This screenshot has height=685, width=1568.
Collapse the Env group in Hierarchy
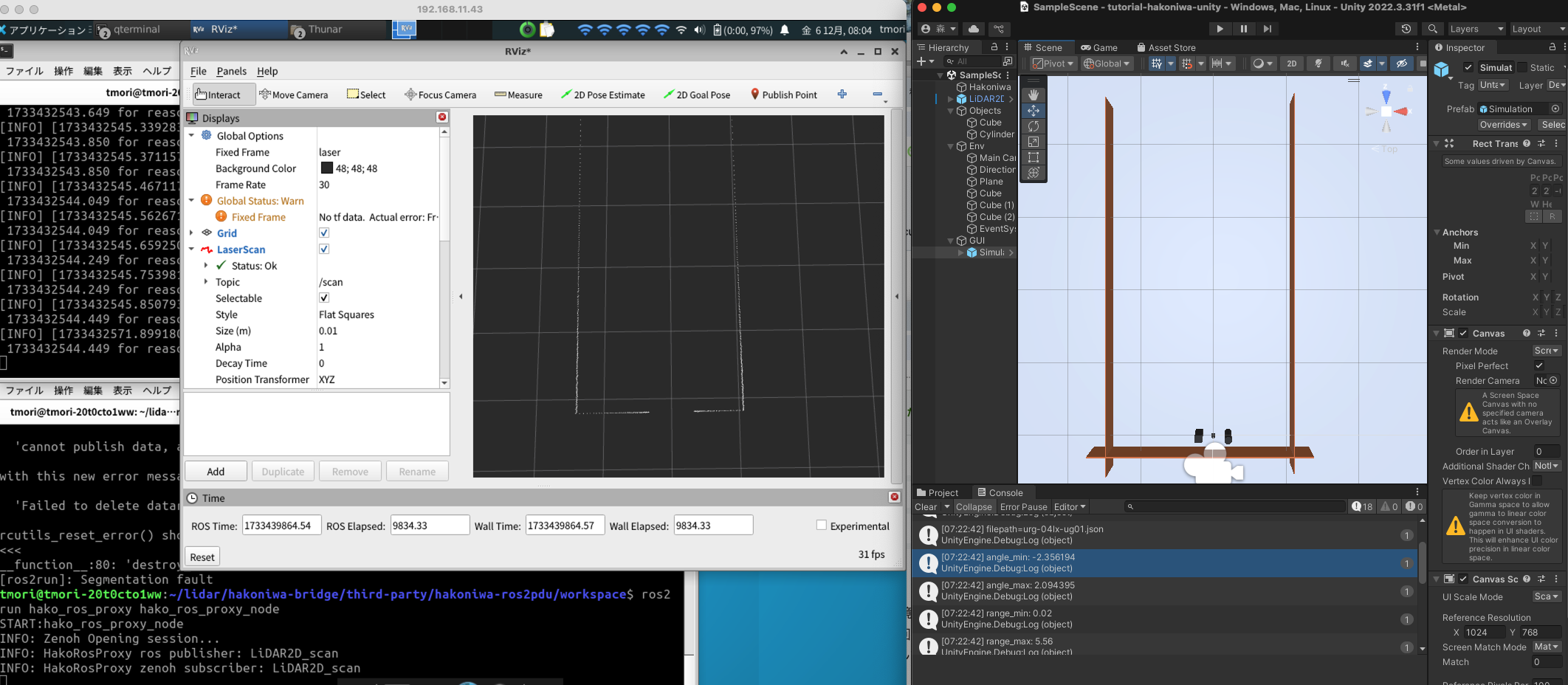[x=950, y=146]
